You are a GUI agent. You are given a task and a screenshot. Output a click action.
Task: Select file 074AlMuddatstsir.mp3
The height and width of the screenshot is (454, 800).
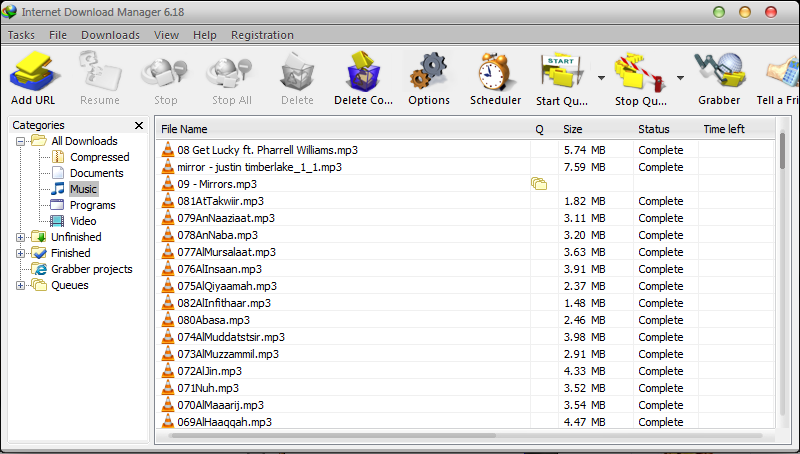point(231,337)
